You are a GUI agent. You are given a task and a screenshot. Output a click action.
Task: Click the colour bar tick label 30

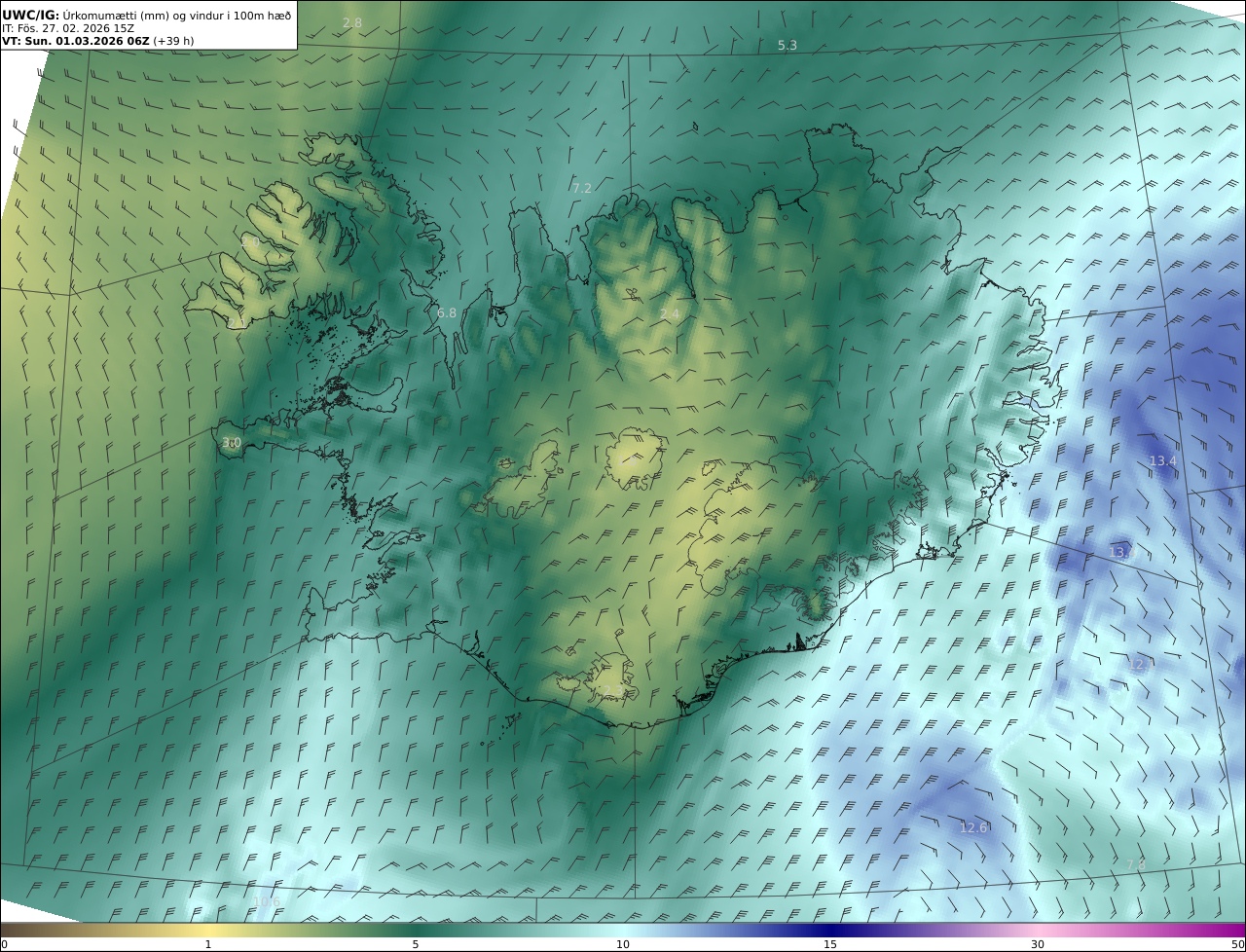[1038, 944]
